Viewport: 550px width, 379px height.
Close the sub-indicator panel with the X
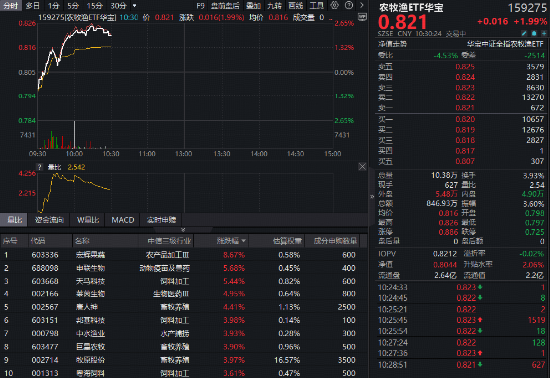pos(362,167)
